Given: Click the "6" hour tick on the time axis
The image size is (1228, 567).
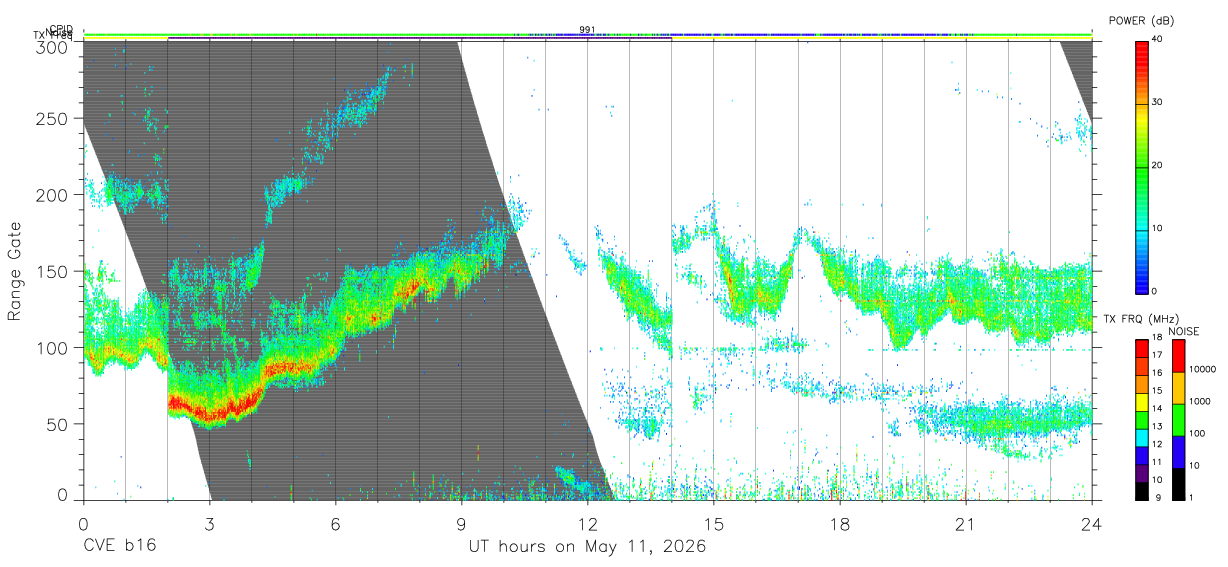Looking at the screenshot, I should [335, 524].
